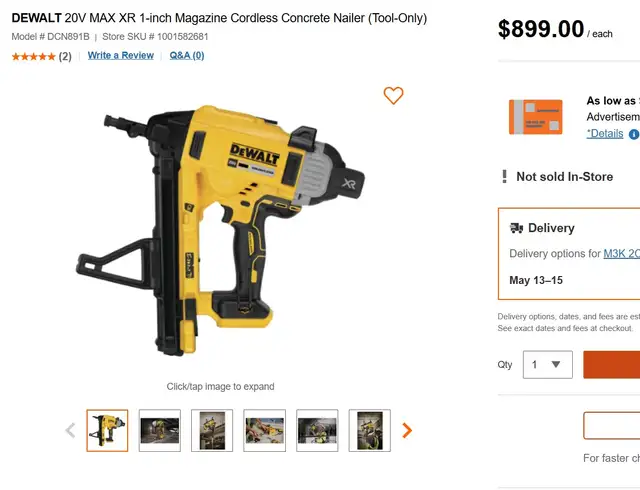Click the info icon beside Details link
The width and height of the screenshot is (640, 490).
click(x=634, y=134)
